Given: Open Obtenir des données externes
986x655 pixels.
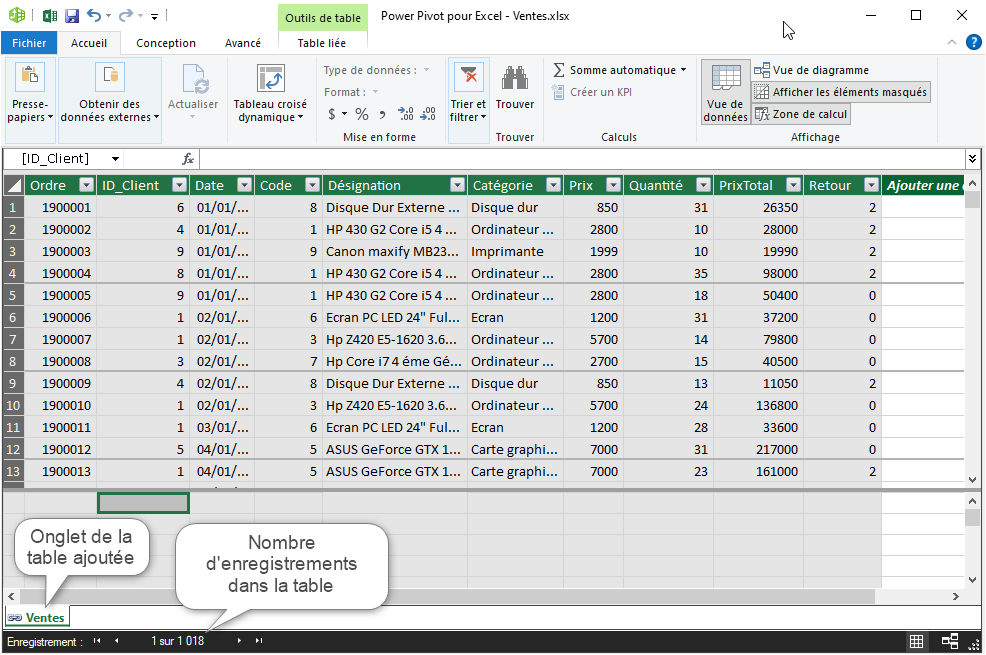Looking at the screenshot, I should [x=109, y=99].
